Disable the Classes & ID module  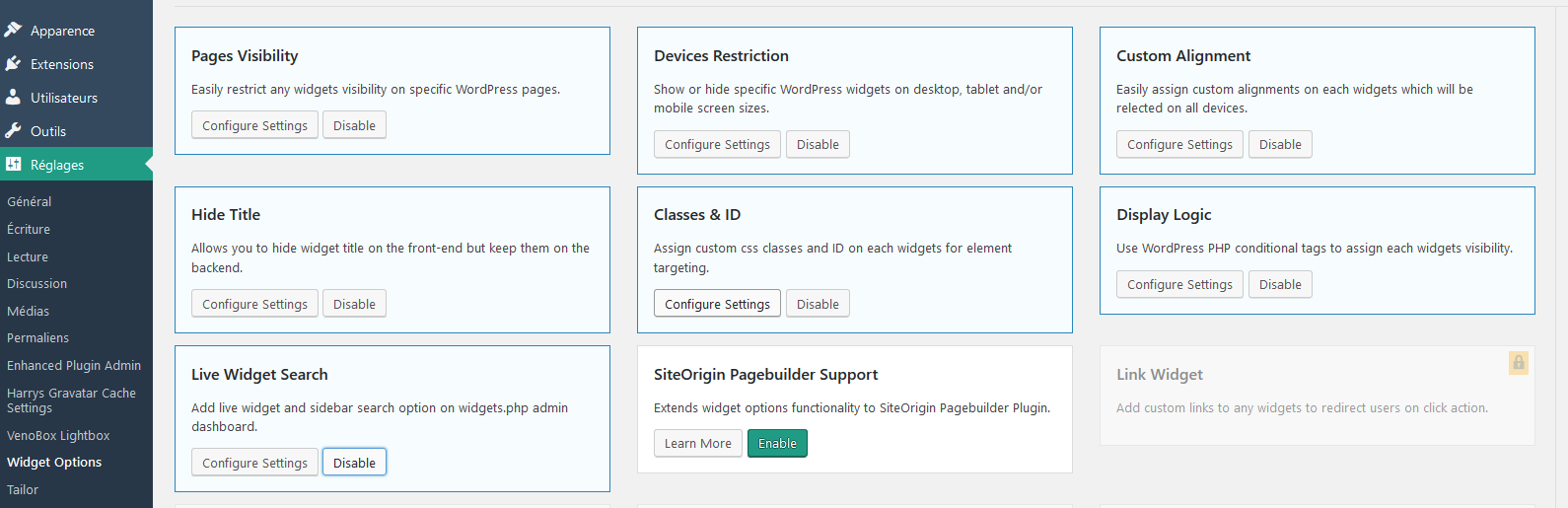[818, 304]
